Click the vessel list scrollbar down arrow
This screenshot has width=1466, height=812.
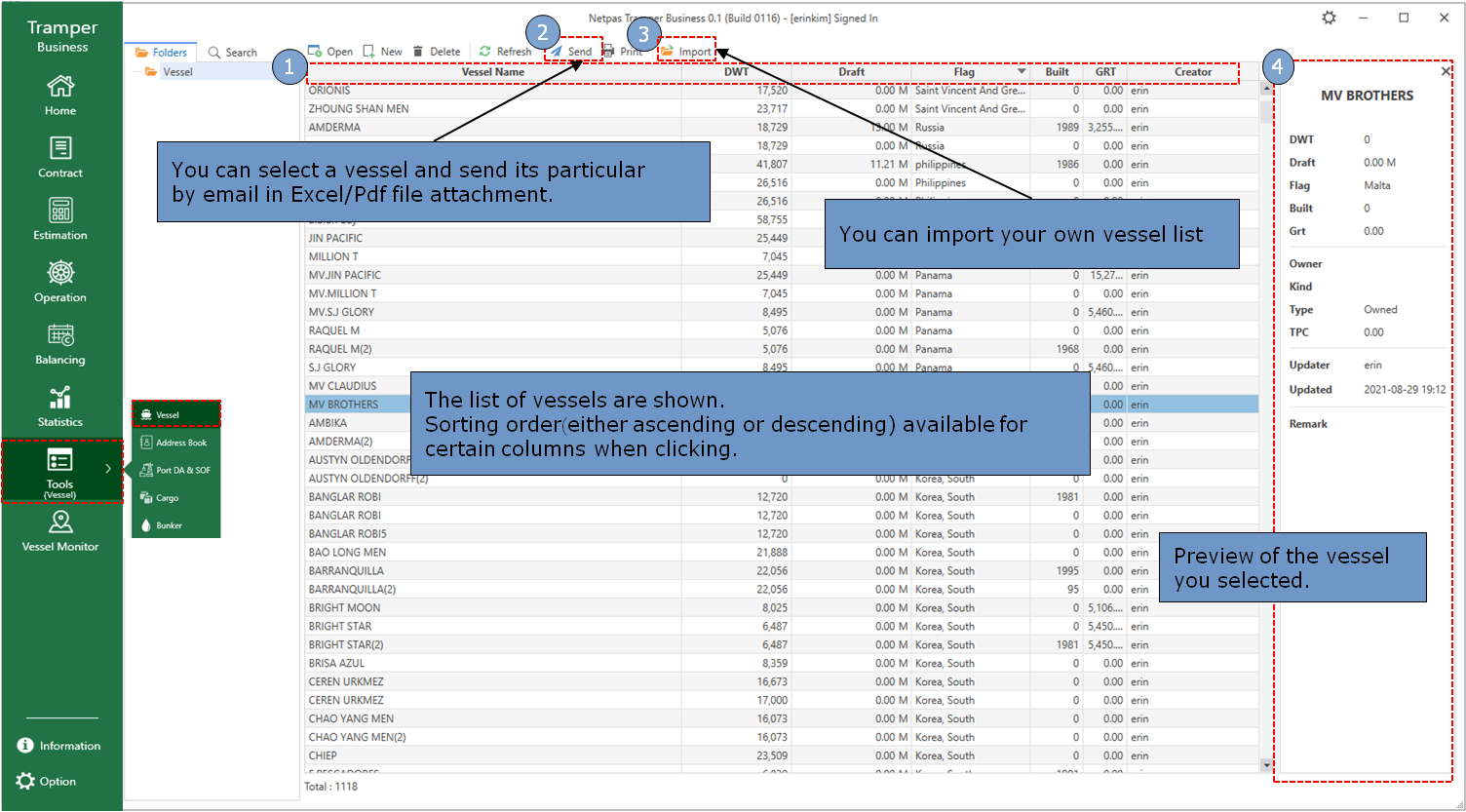coord(1266,765)
